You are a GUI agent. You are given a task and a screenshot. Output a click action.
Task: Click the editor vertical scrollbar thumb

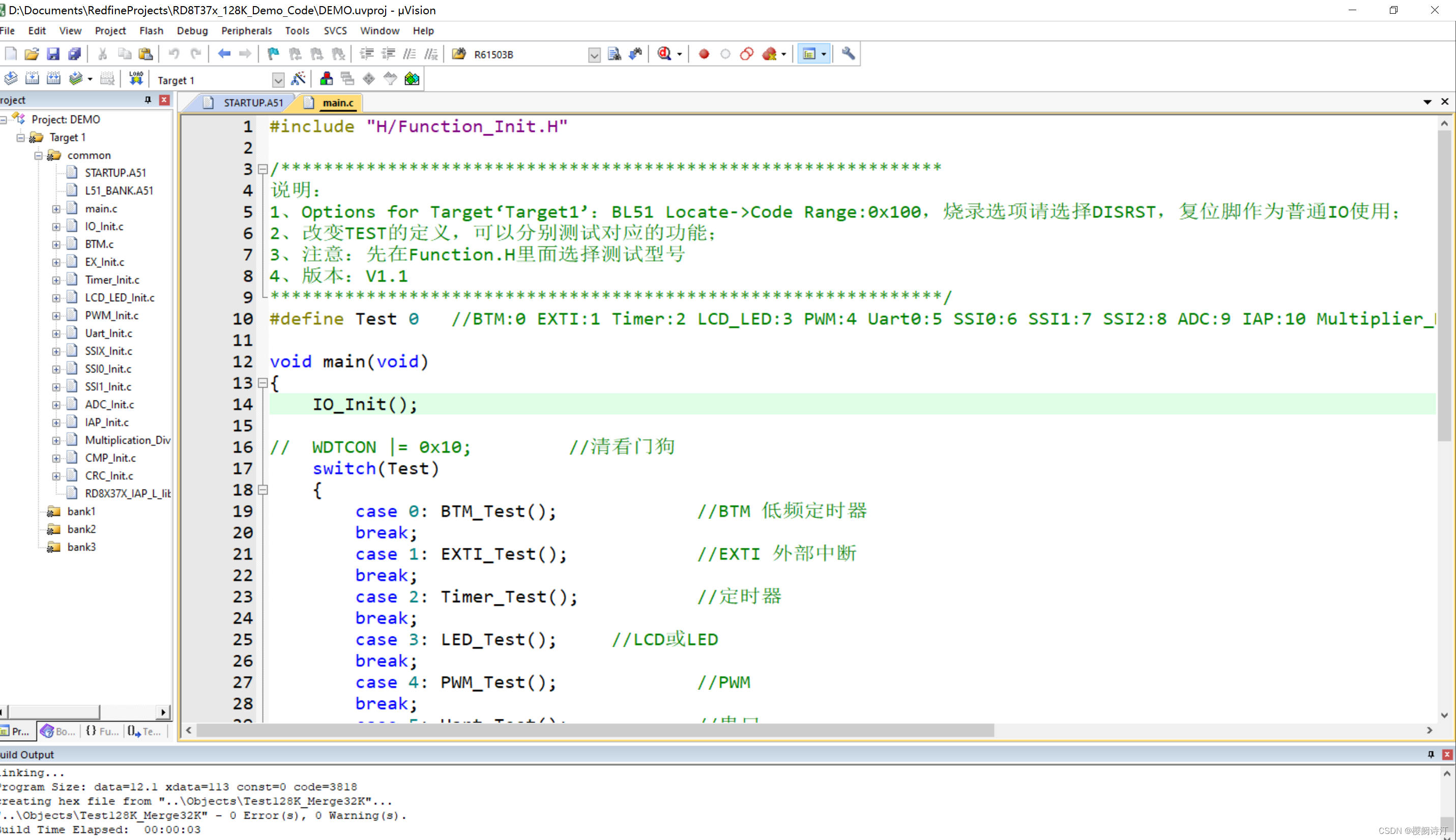click(x=1444, y=285)
